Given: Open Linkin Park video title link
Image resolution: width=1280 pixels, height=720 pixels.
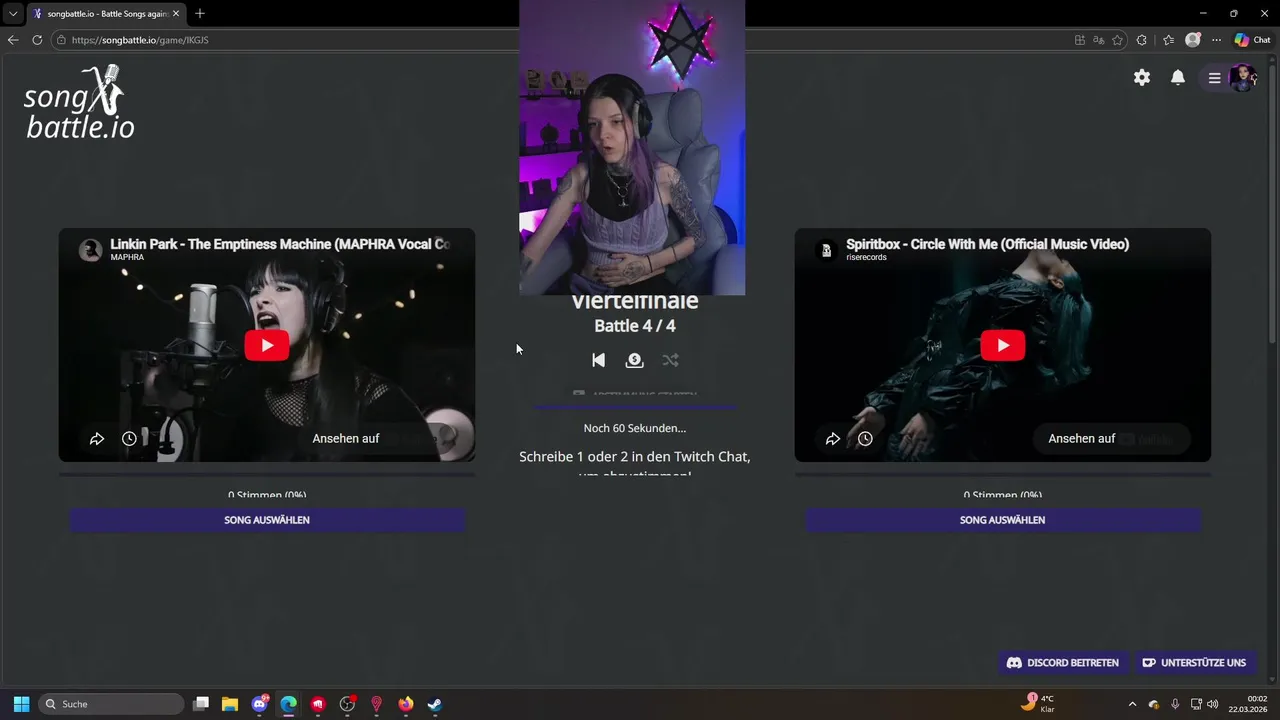Looking at the screenshot, I should 280,244.
